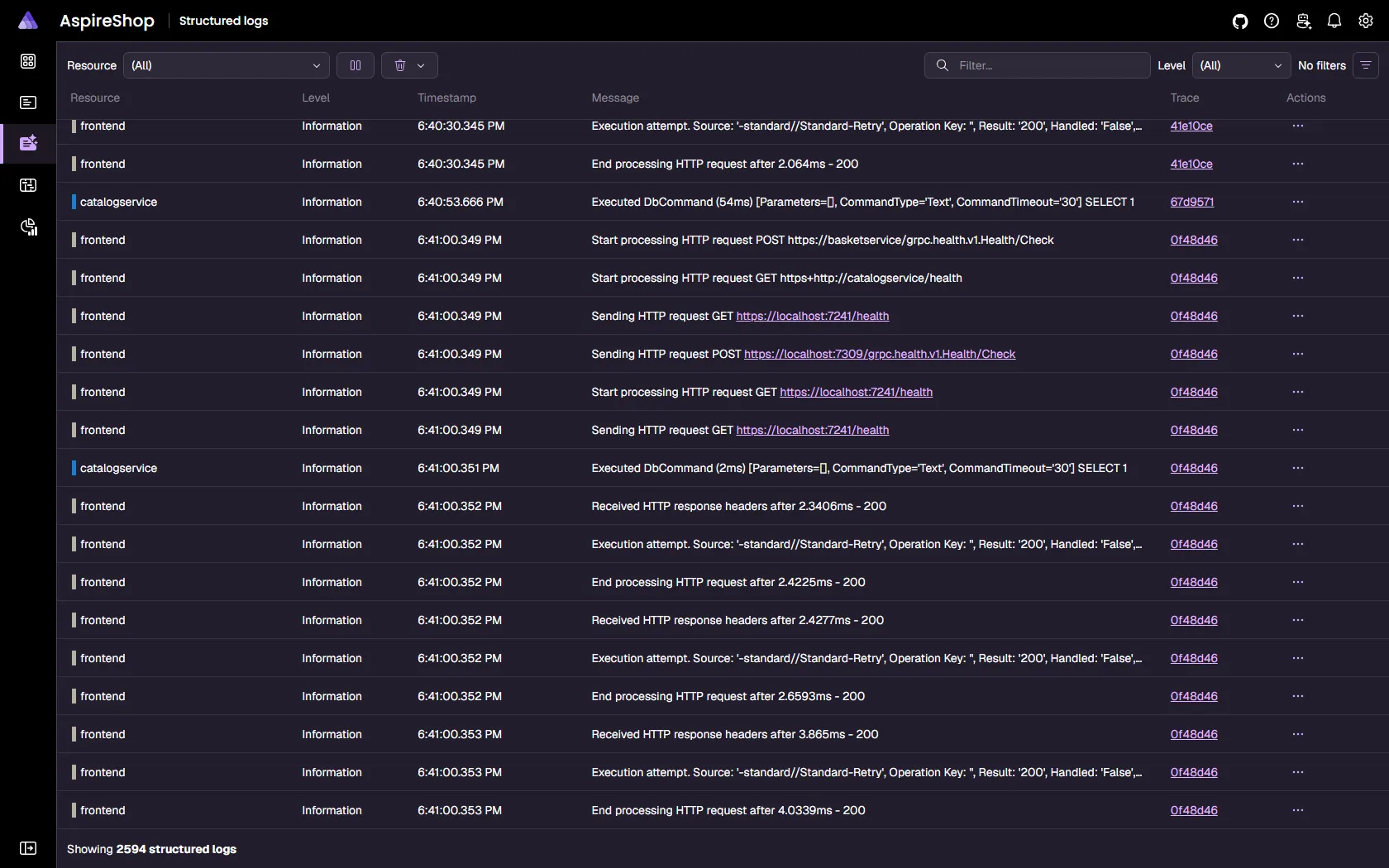Viewport: 1389px width, 868px height.
Task: Open the remove logs trash dropdown
Action: [409, 65]
